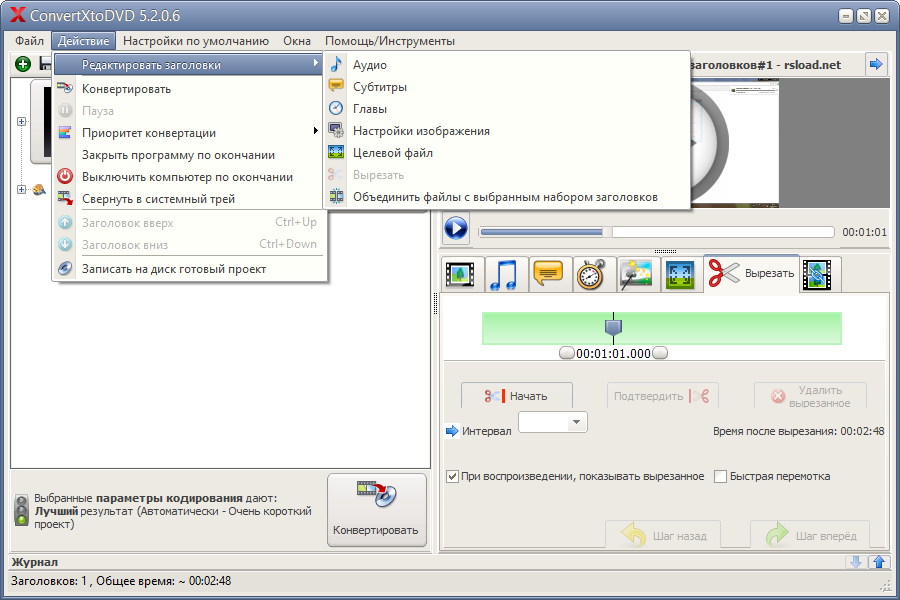Image resolution: width=900 pixels, height=600 pixels.
Task: Open the audio music notes tab
Action: tap(504, 274)
